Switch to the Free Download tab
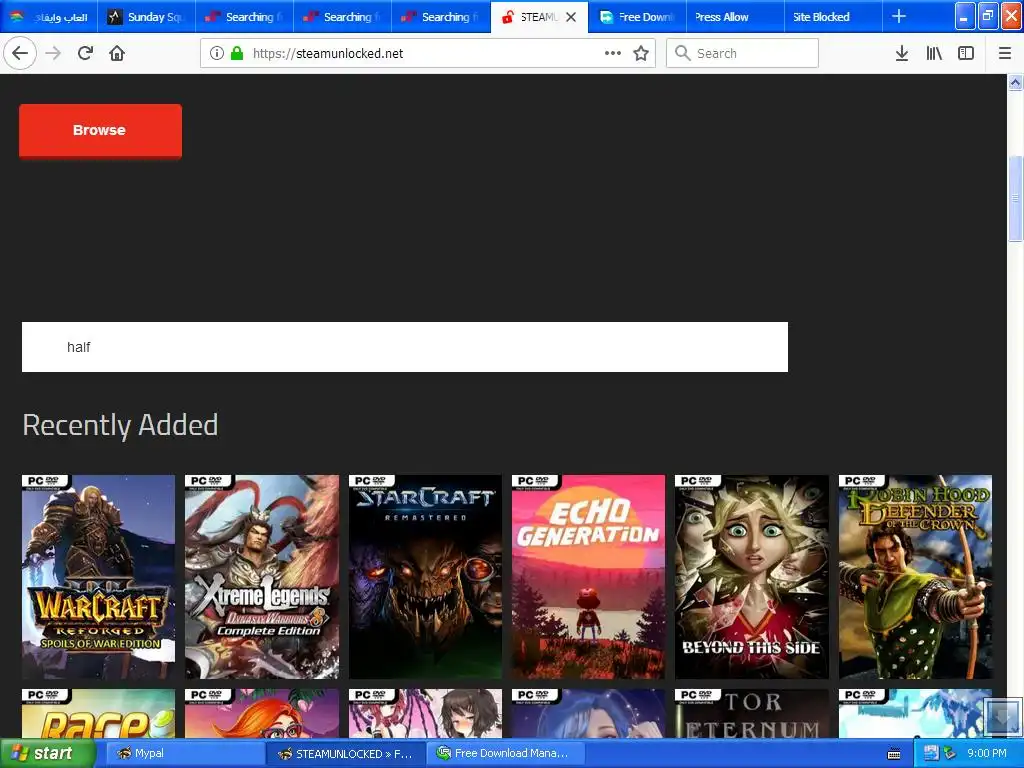The image size is (1024, 768). (x=637, y=17)
